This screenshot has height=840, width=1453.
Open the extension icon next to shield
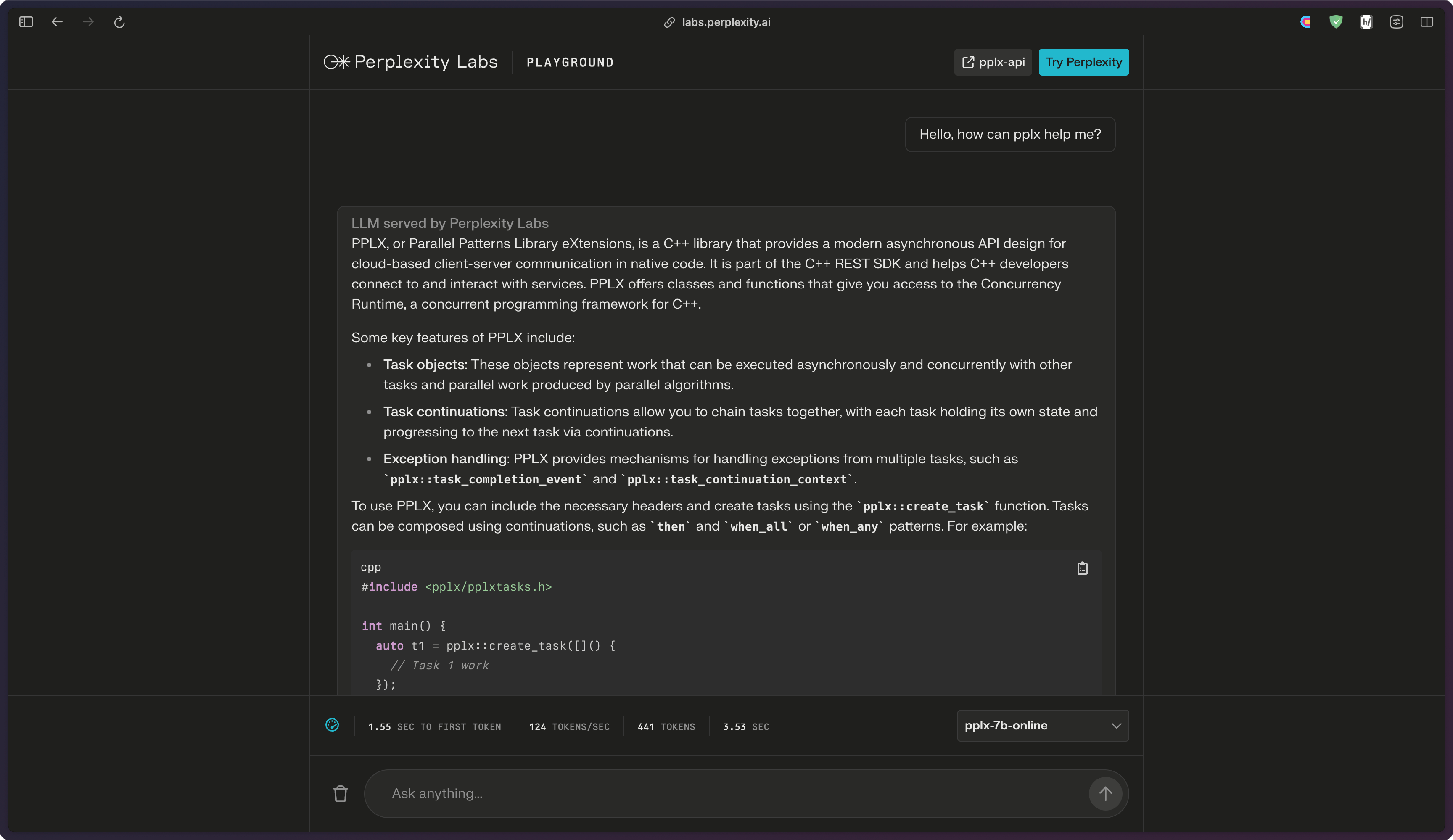point(1366,22)
